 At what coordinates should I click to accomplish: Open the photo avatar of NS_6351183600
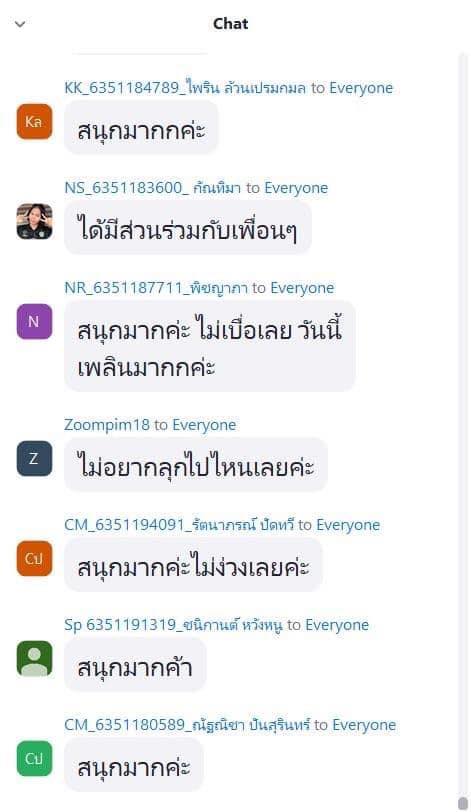(34, 222)
